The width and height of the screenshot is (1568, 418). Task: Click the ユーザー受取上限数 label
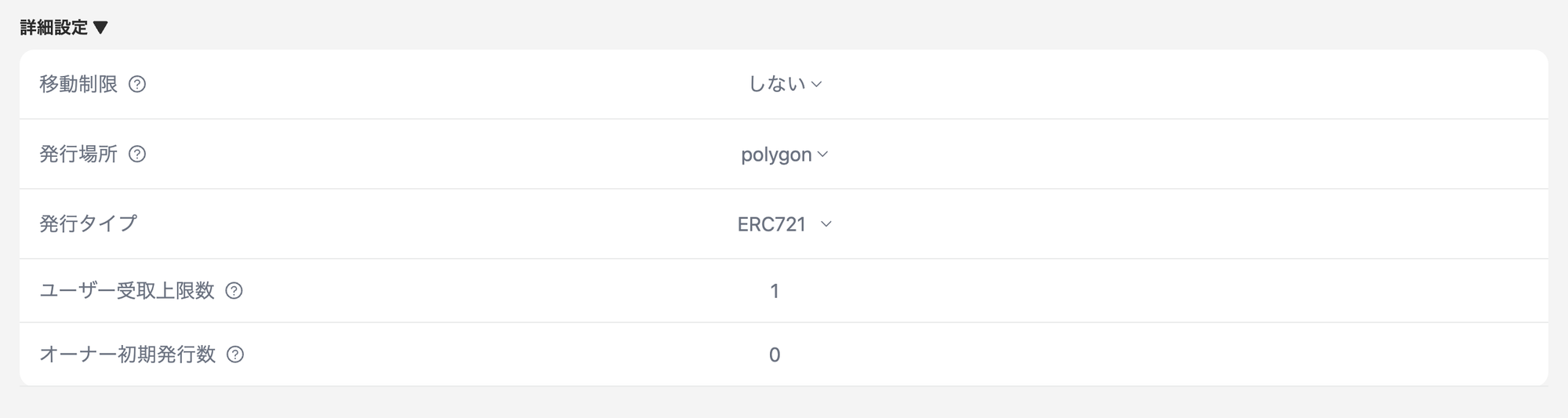127,291
